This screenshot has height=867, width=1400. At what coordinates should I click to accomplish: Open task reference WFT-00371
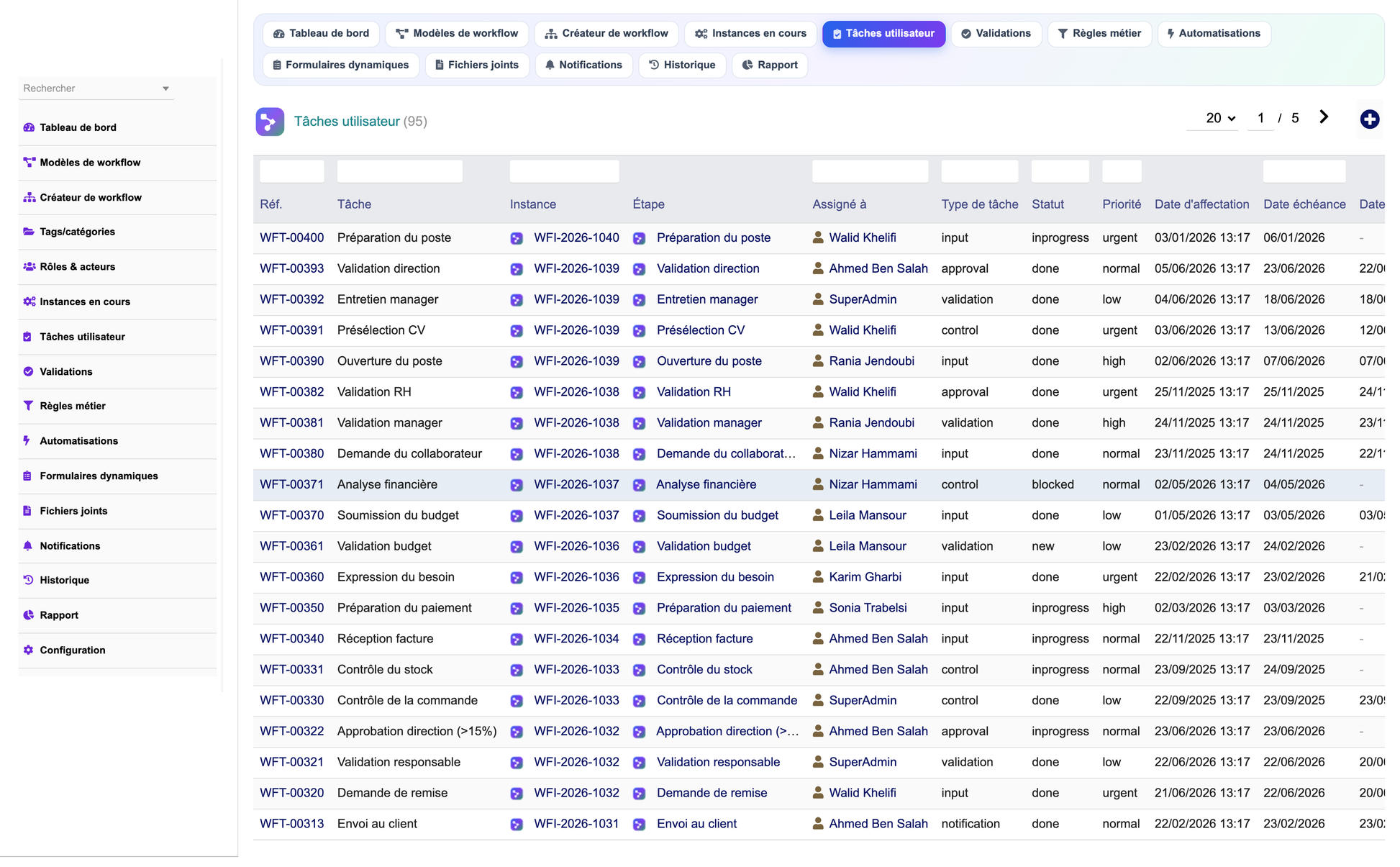coord(291,484)
